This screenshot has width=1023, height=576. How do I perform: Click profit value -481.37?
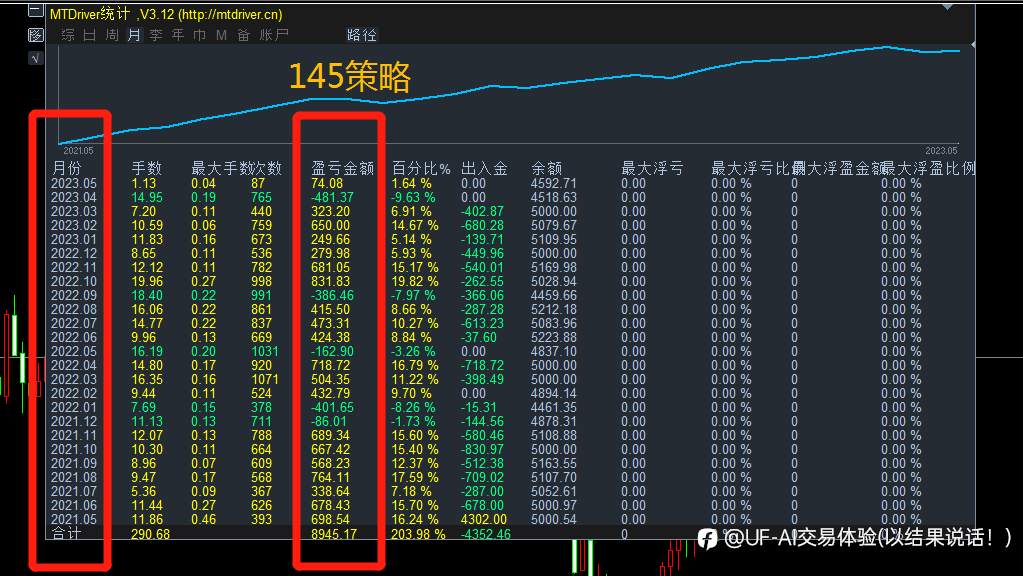332,197
